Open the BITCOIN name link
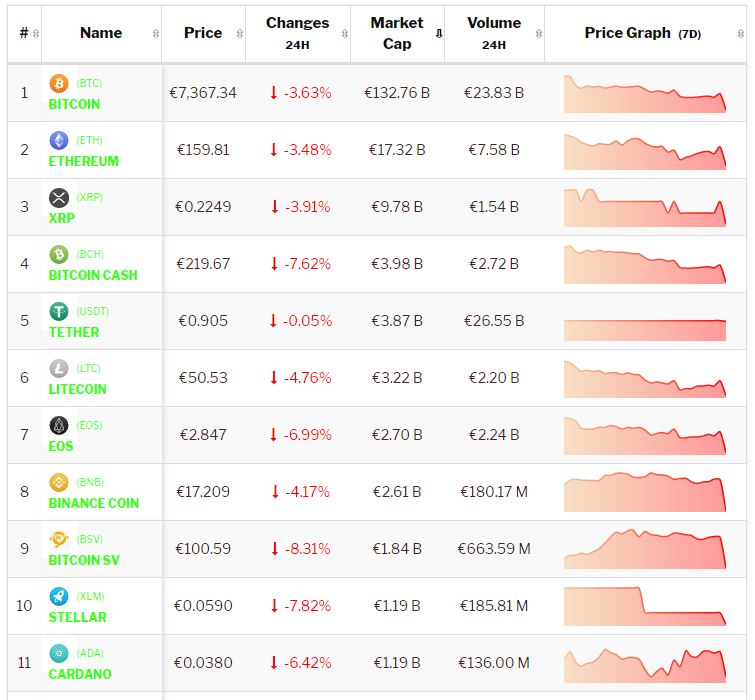755x700 pixels. (74, 104)
